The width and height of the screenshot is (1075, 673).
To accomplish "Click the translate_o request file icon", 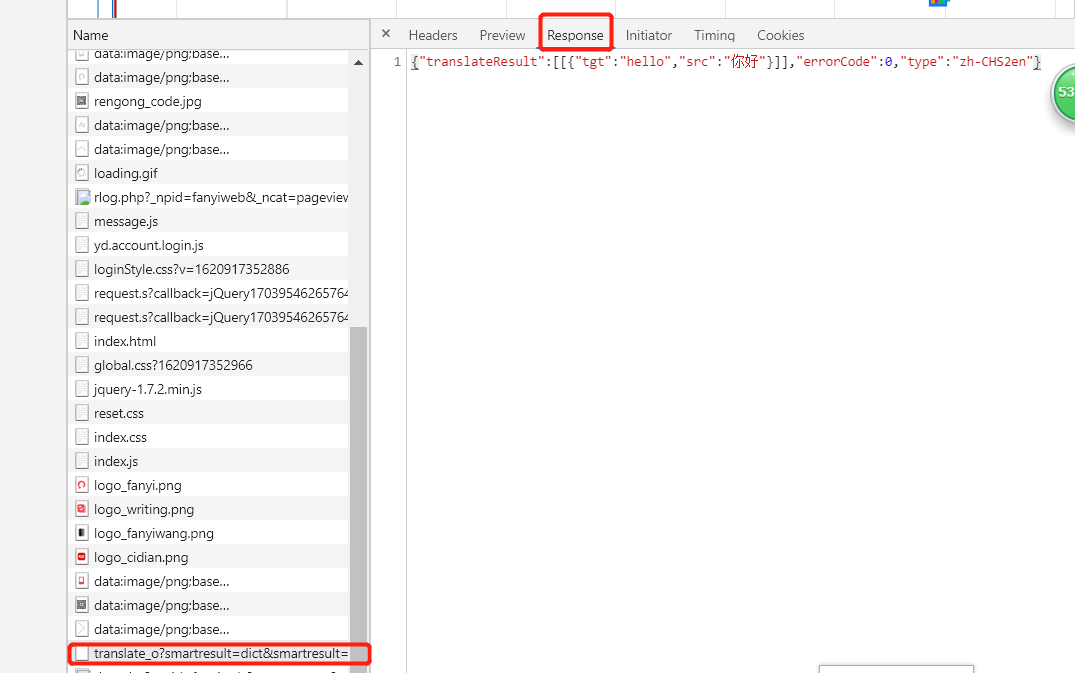I will pos(82,653).
